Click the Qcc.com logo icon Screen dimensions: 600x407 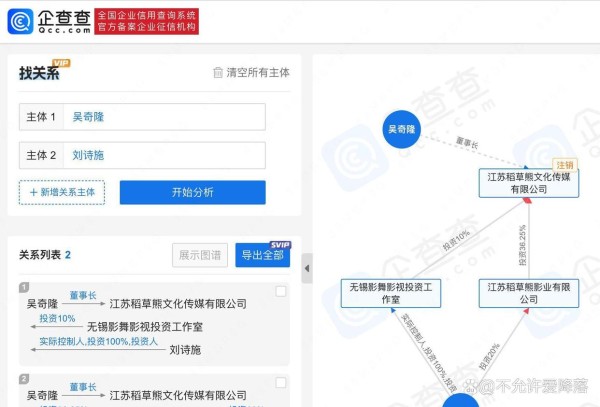(x=20, y=21)
